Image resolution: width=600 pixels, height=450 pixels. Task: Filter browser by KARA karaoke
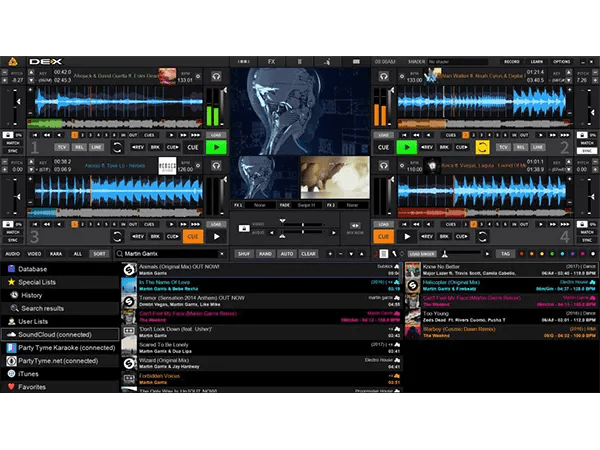point(56,254)
